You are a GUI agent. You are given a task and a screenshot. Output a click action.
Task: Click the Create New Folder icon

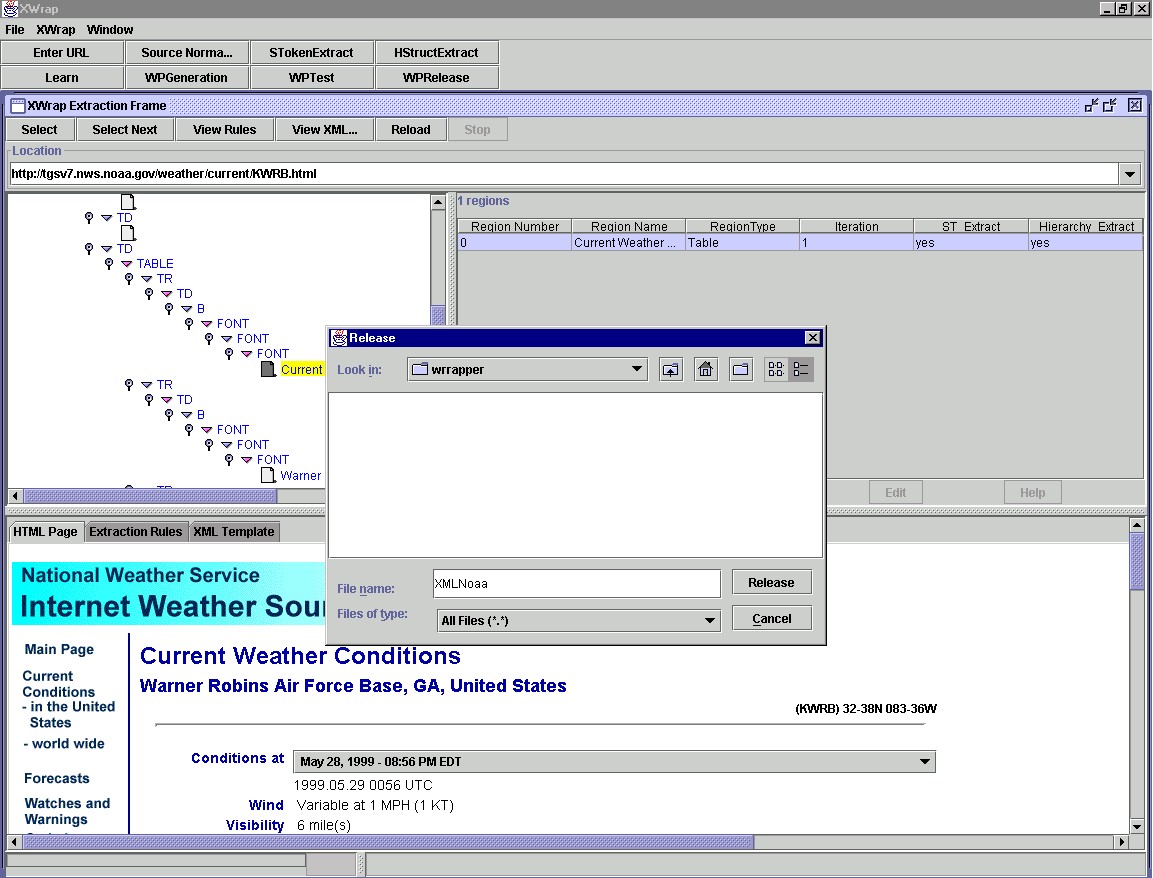pos(740,370)
